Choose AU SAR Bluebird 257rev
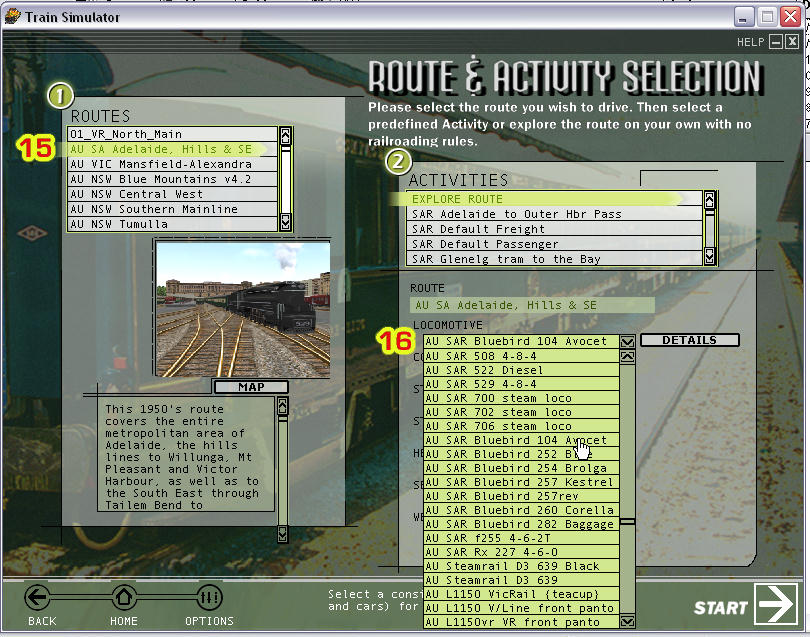Image resolution: width=810 pixels, height=637 pixels. click(x=521, y=496)
